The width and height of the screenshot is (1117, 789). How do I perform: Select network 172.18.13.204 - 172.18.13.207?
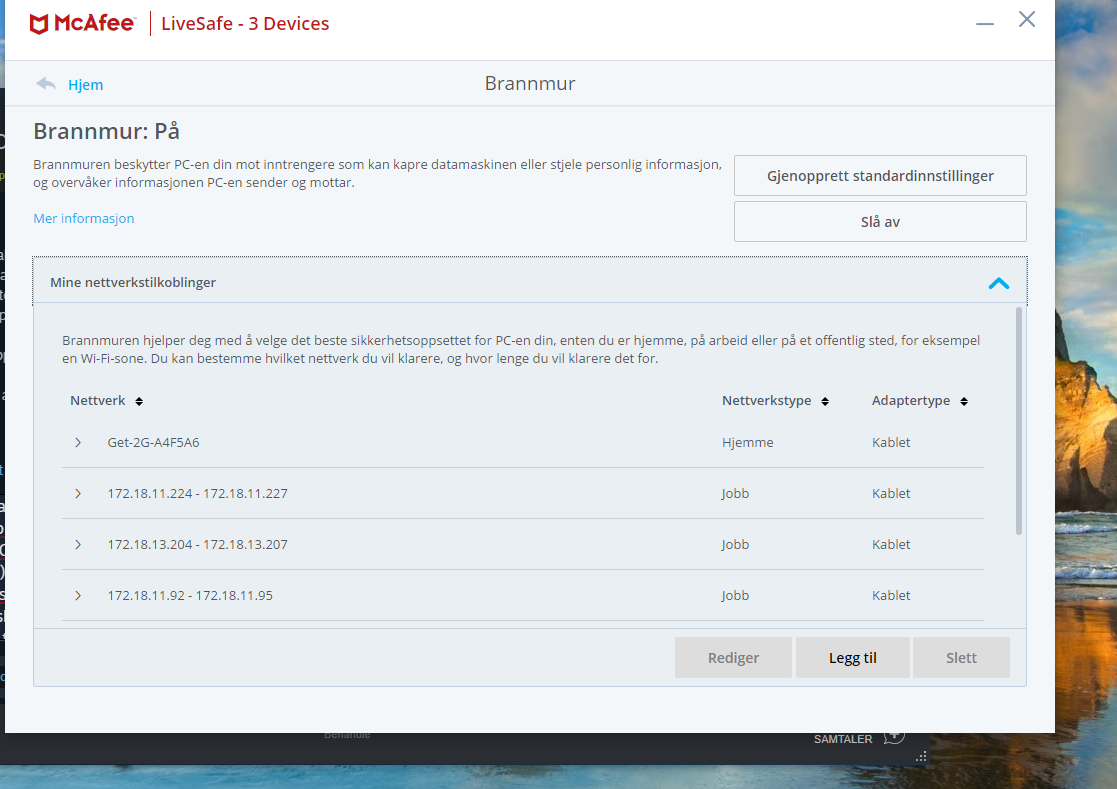point(197,545)
